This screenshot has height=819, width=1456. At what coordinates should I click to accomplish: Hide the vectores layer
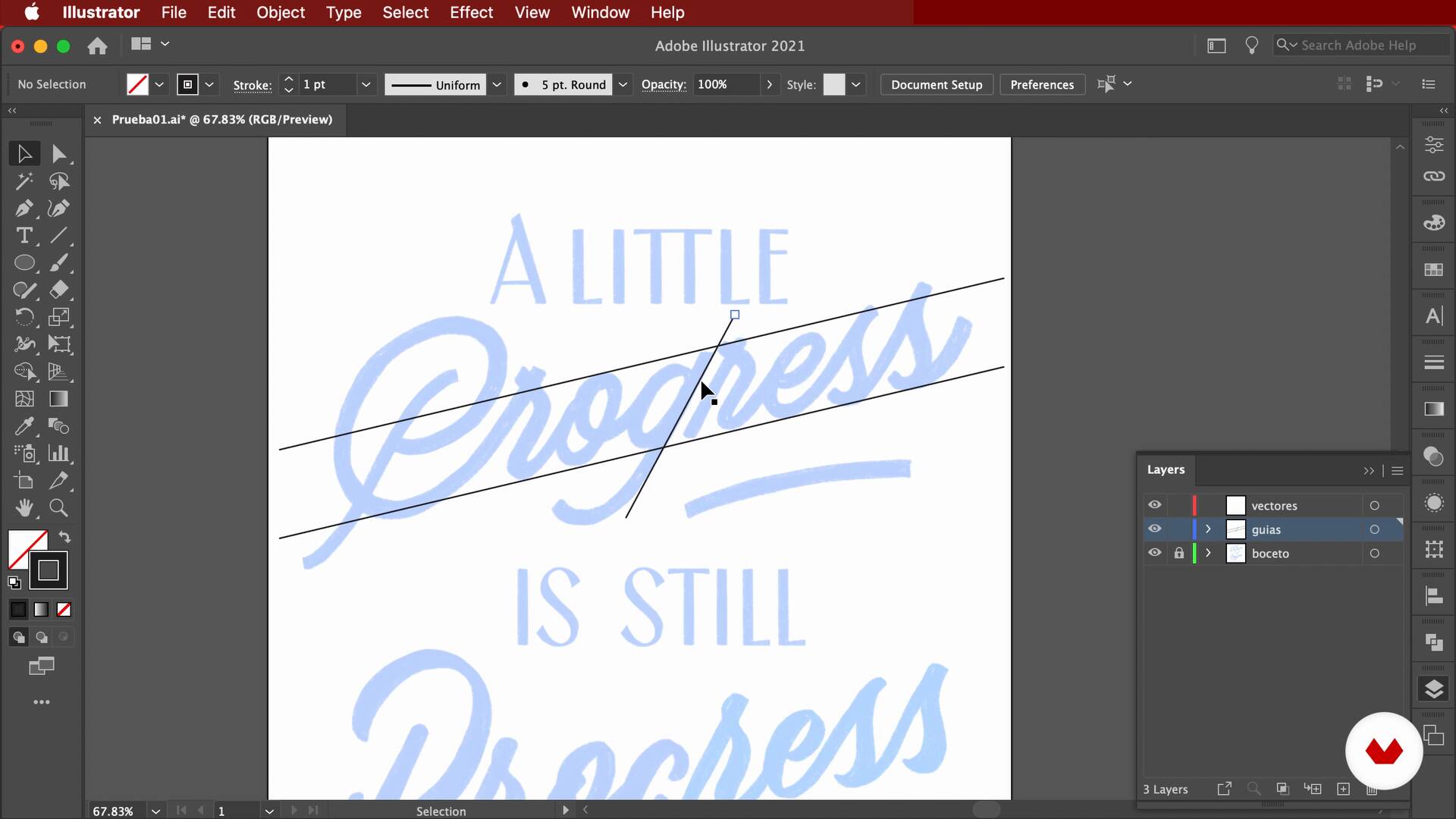pos(1154,505)
